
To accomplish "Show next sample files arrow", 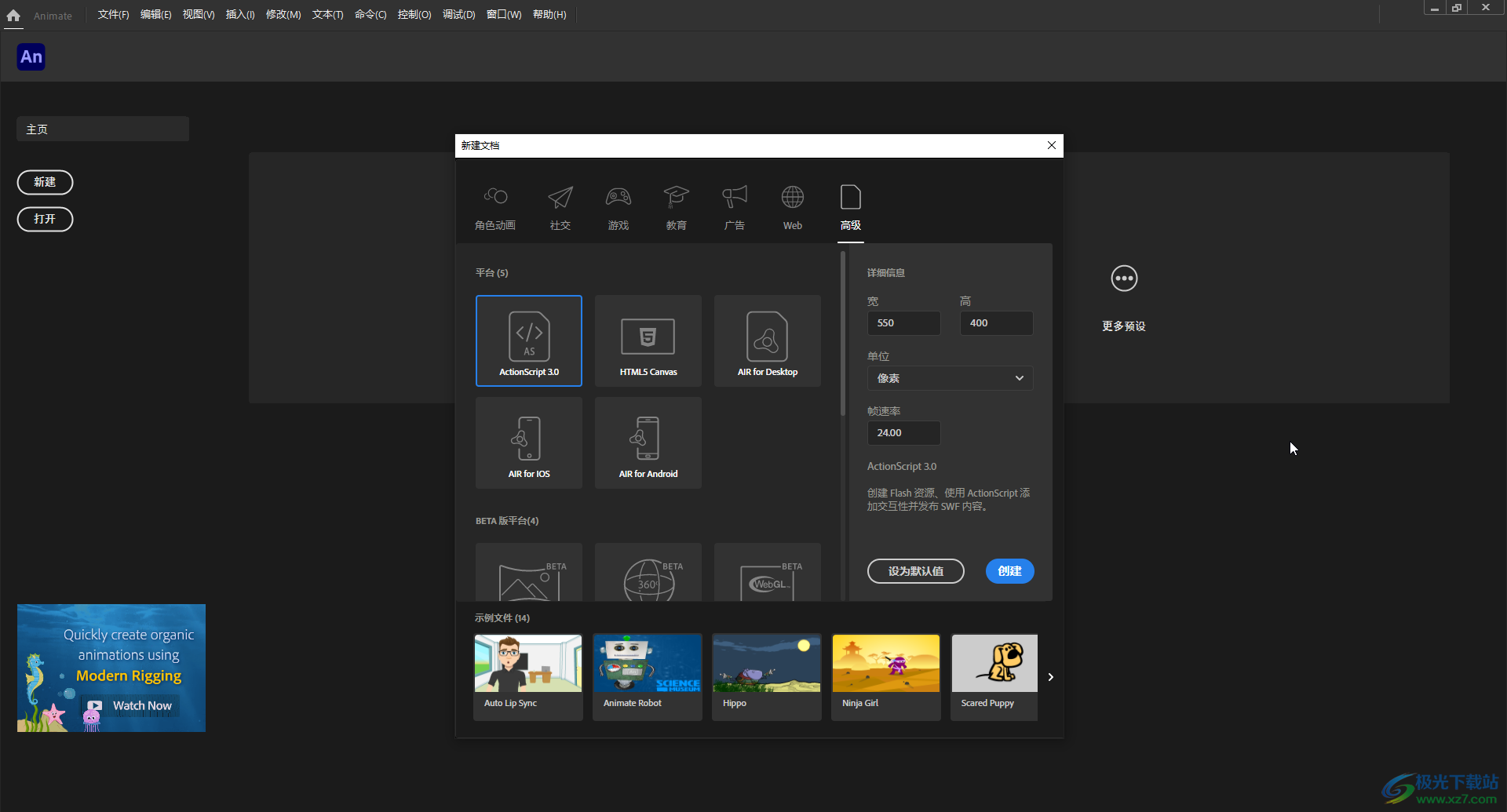I will pyautogui.click(x=1050, y=677).
